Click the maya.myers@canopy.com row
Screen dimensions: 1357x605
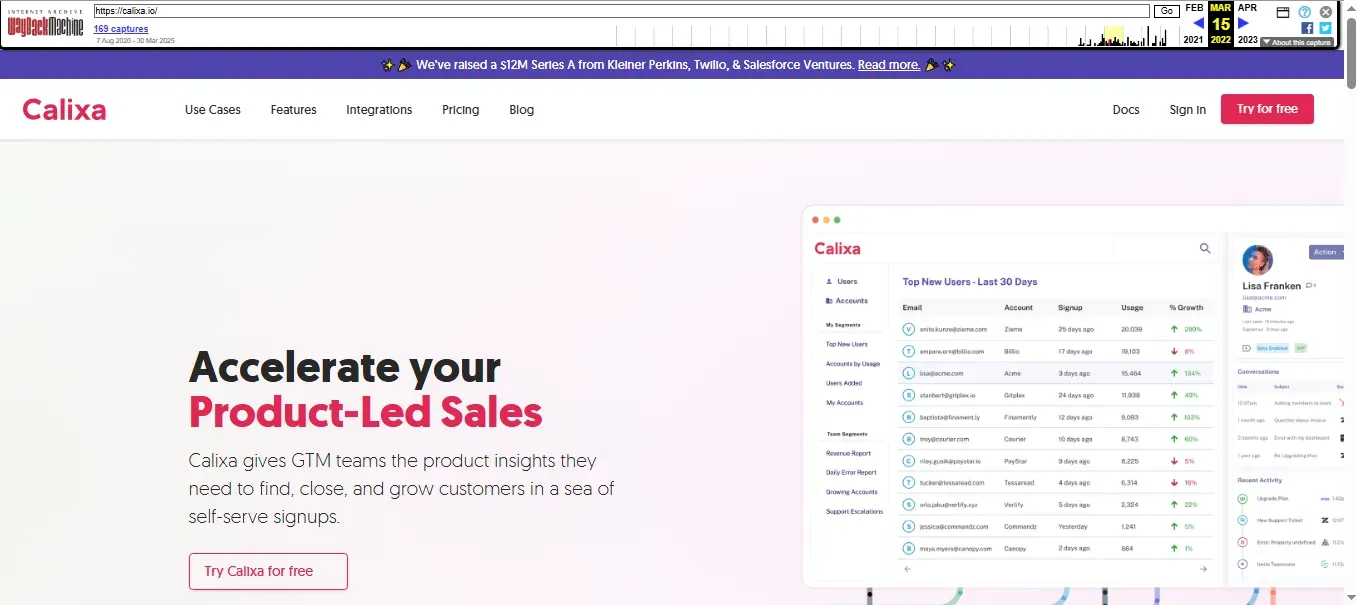tap(1056, 548)
